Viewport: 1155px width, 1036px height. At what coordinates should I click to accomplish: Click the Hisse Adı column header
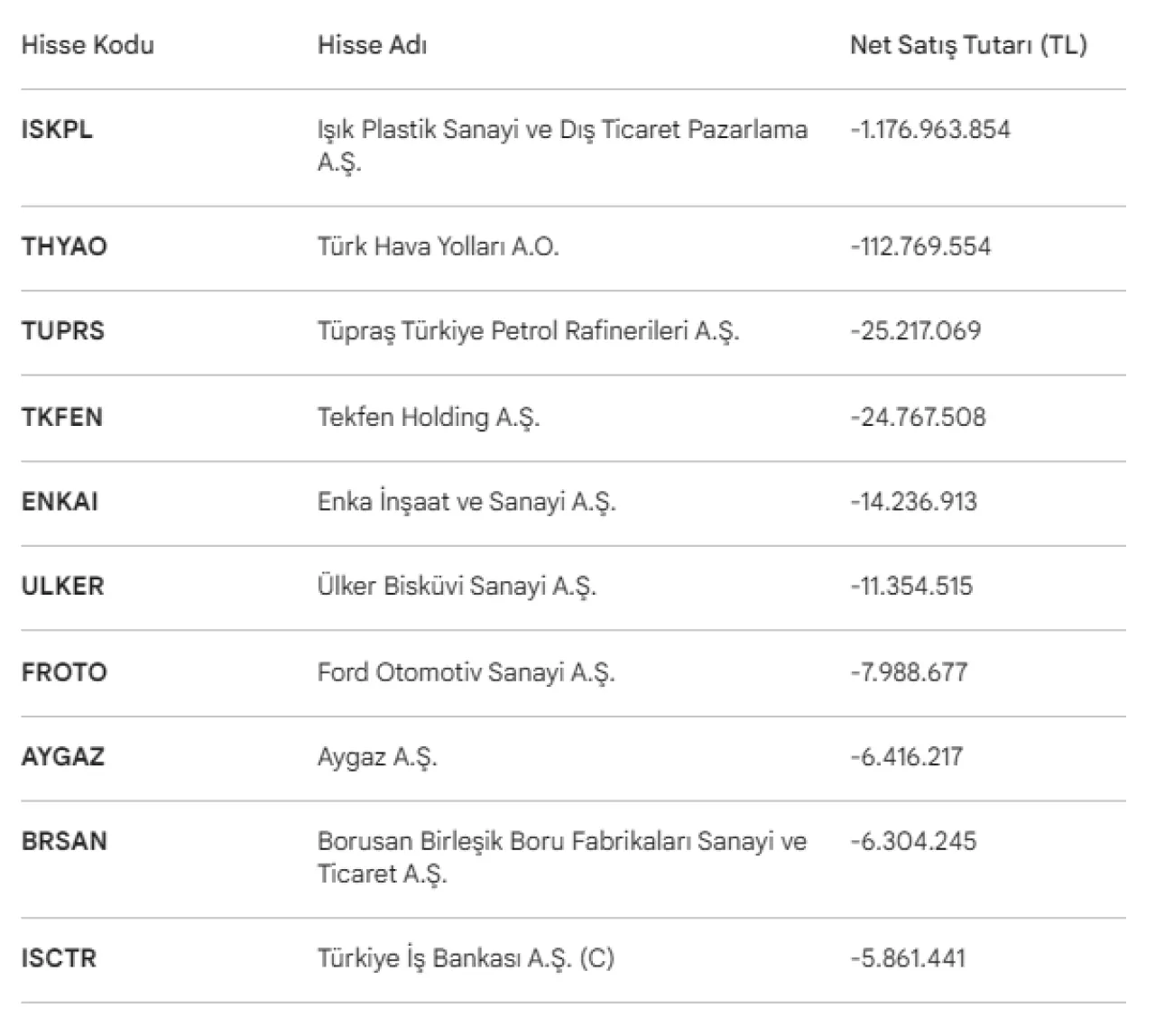[372, 45]
